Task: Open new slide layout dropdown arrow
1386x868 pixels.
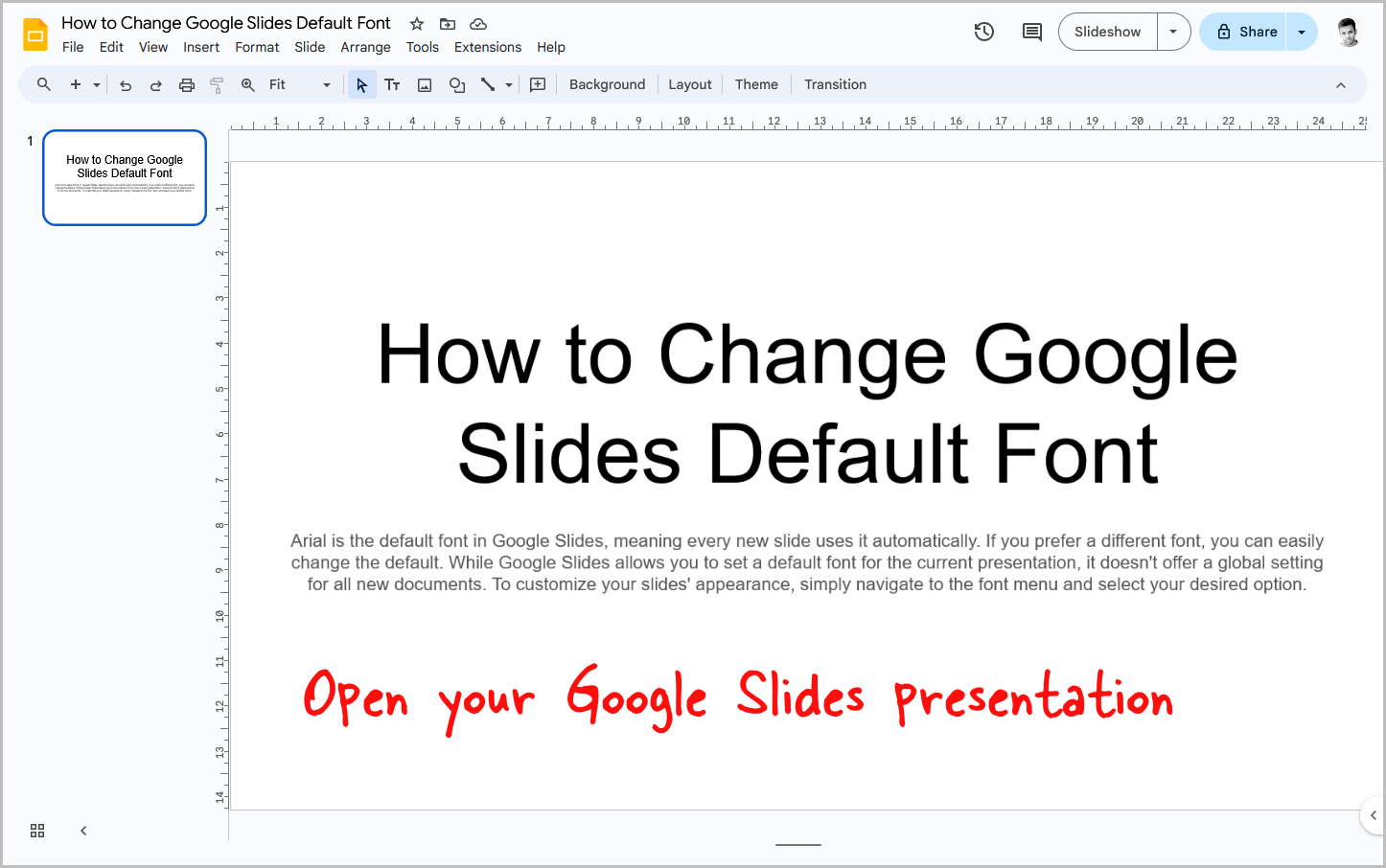Action: point(97,85)
